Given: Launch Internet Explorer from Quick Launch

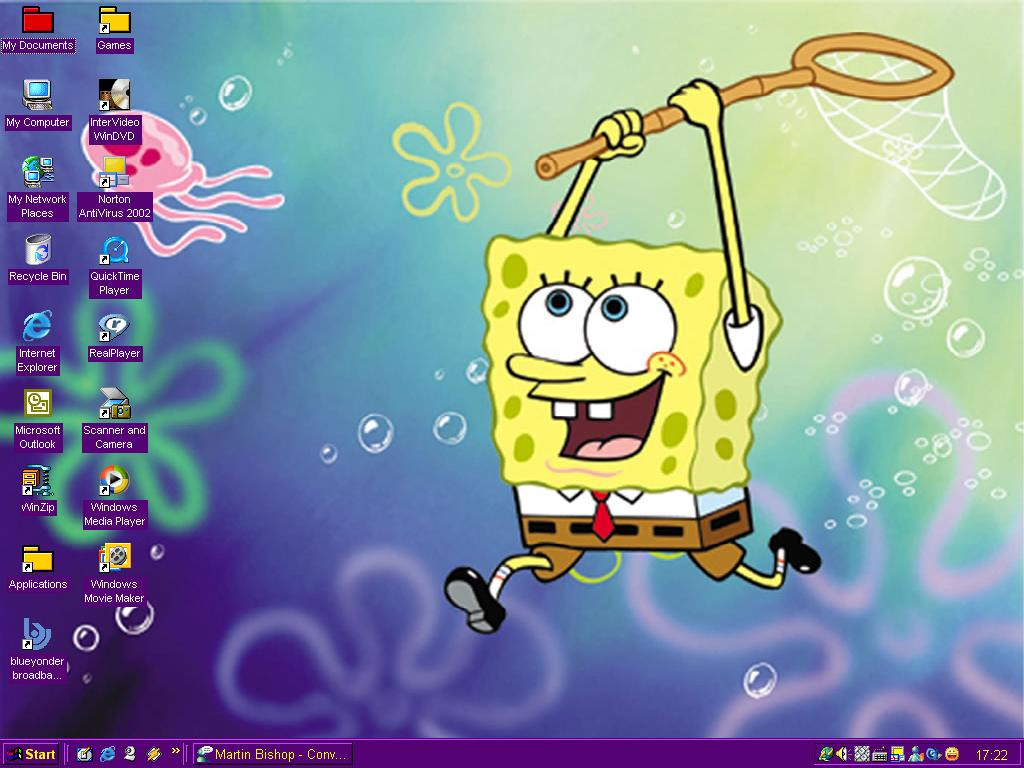Looking at the screenshot, I should point(107,754).
